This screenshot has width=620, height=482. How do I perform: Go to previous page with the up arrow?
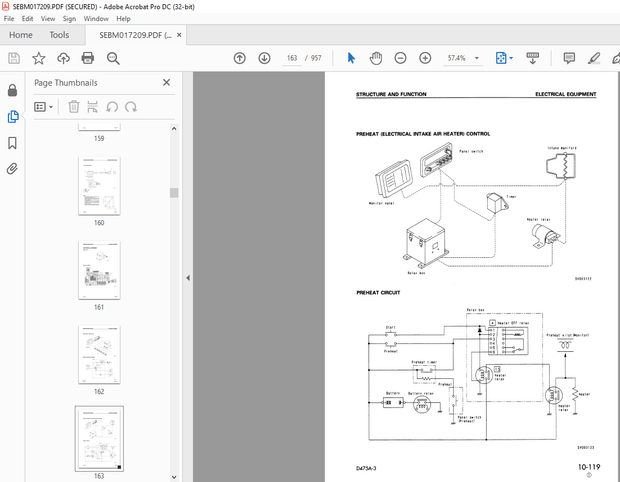240,58
